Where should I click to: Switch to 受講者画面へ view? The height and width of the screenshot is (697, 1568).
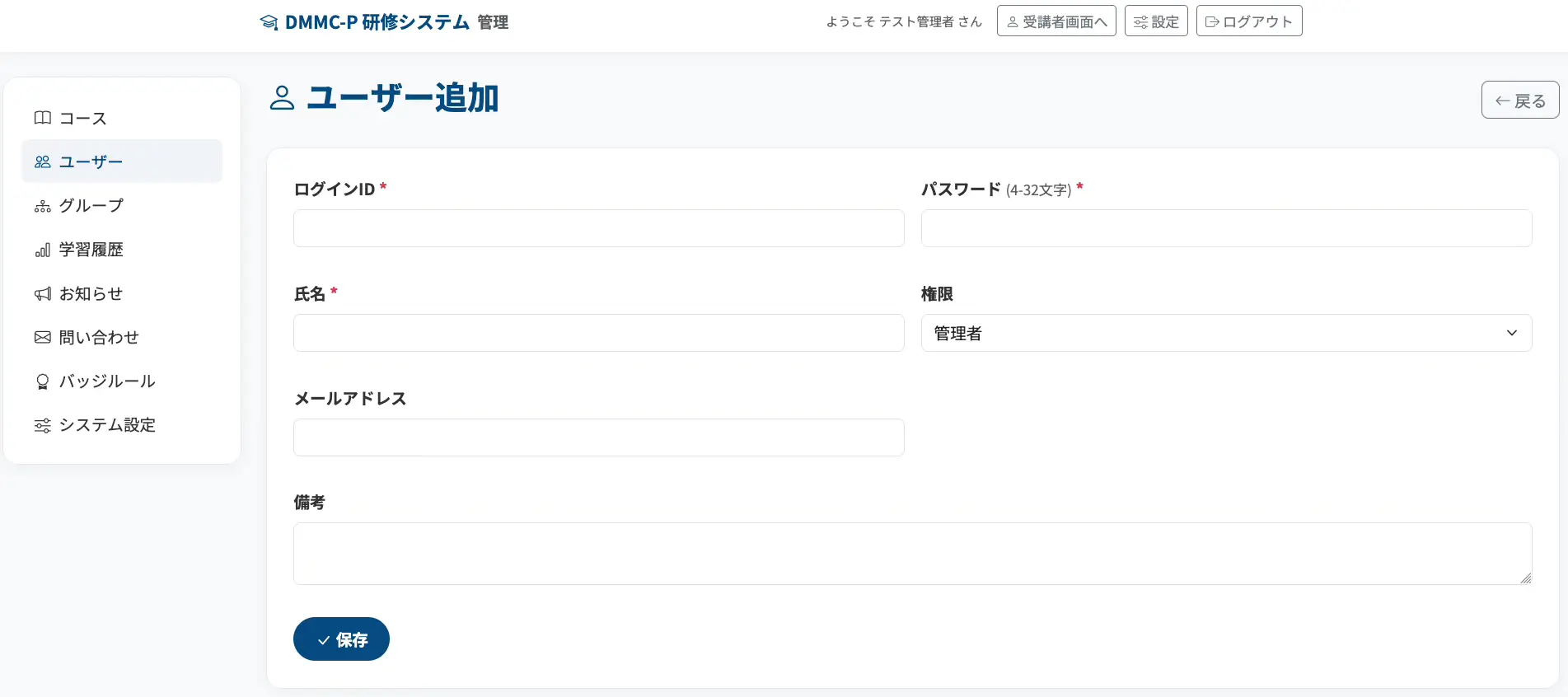pos(1056,21)
